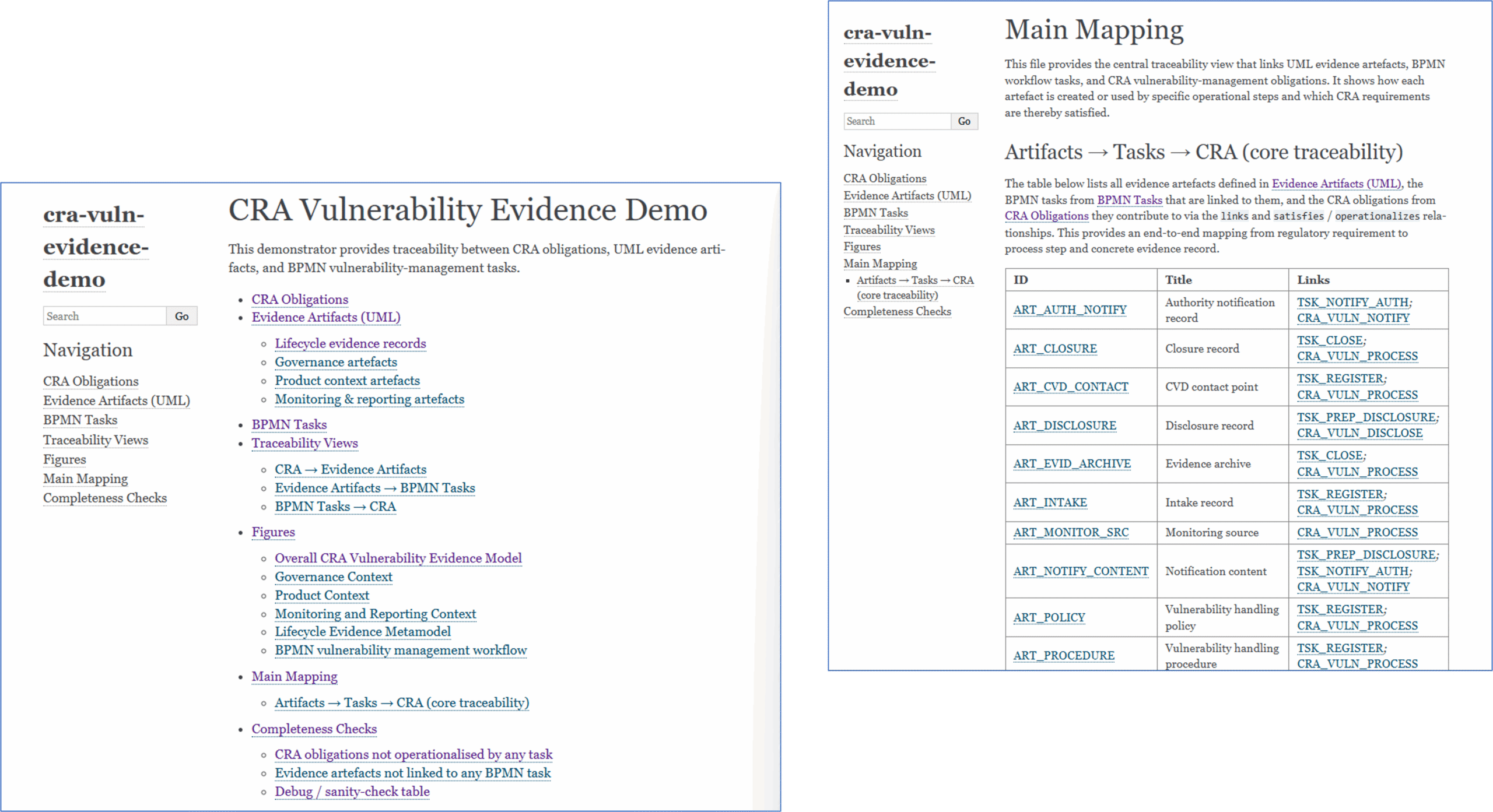The height and width of the screenshot is (812, 1493).
Task: Open the Governance artefacts link
Action: (x=336, y=362)
